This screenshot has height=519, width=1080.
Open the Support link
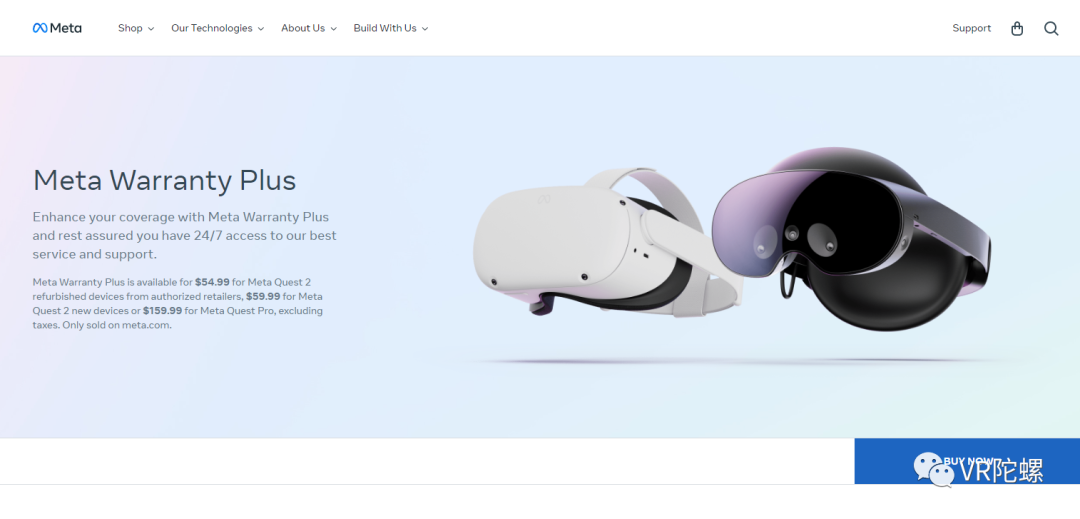pos(971,28)
